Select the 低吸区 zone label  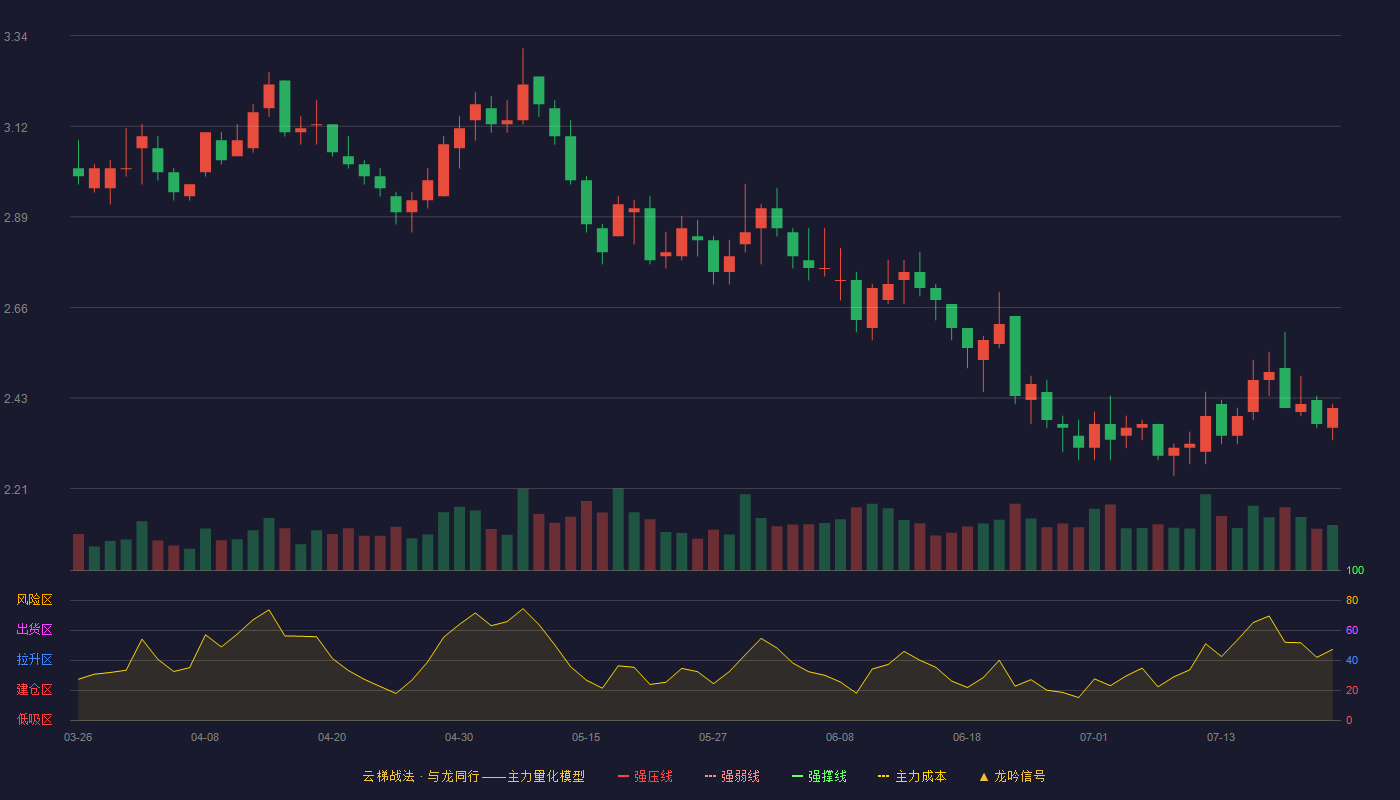34,720
